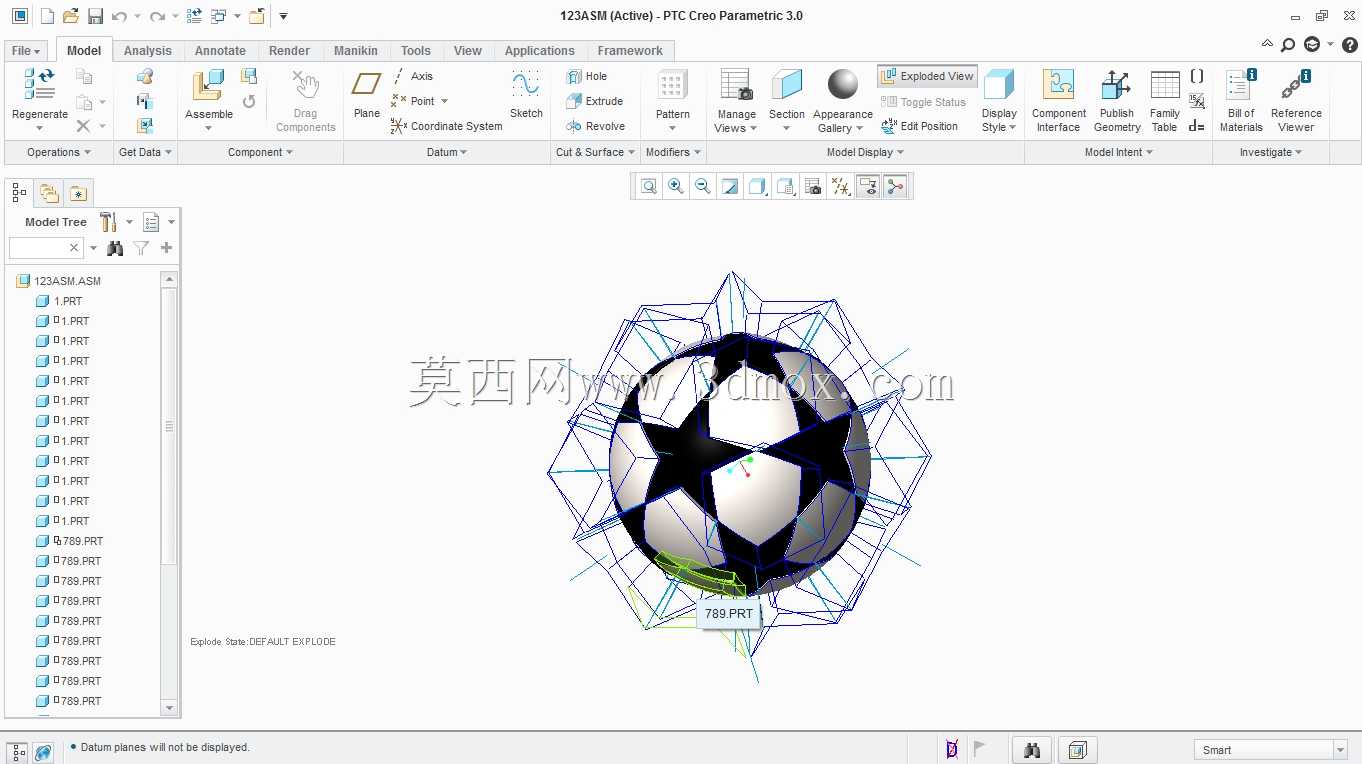Viewport: 1362px width, 764px height.
Task: Select the Axis datum tool
Action: tap(412, 76)
